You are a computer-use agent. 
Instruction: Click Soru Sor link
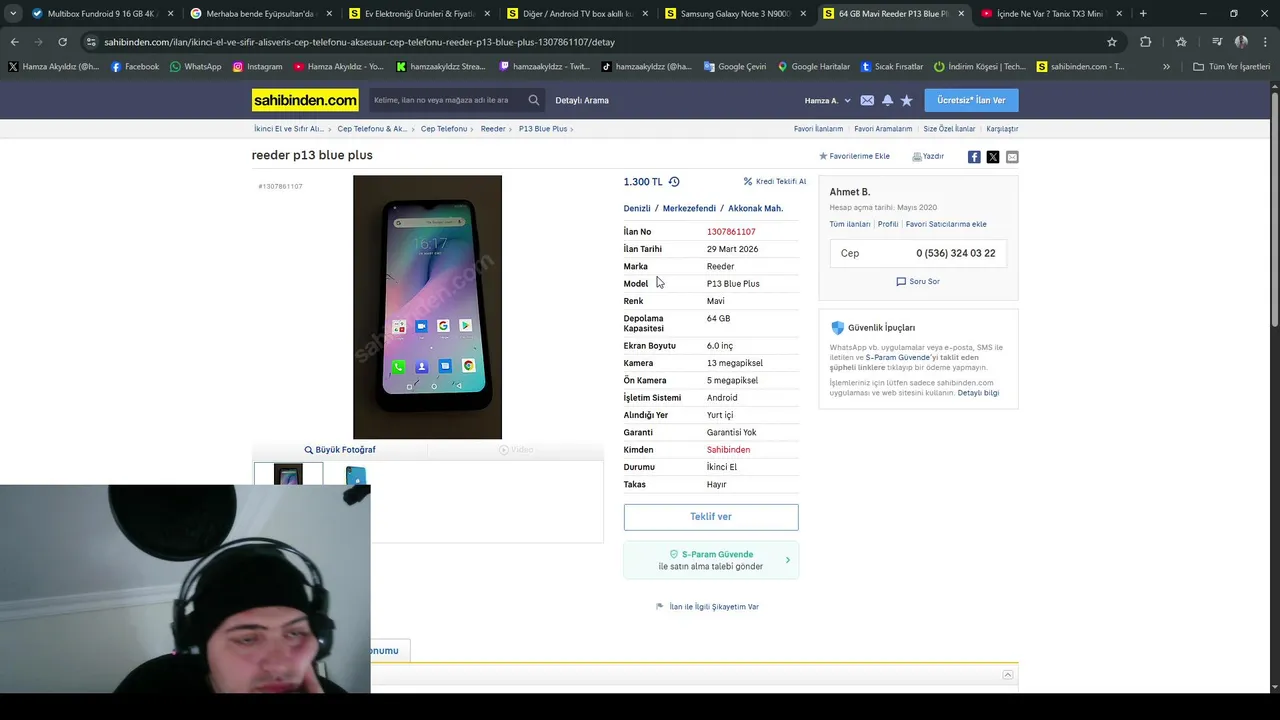tap(918, 282)
